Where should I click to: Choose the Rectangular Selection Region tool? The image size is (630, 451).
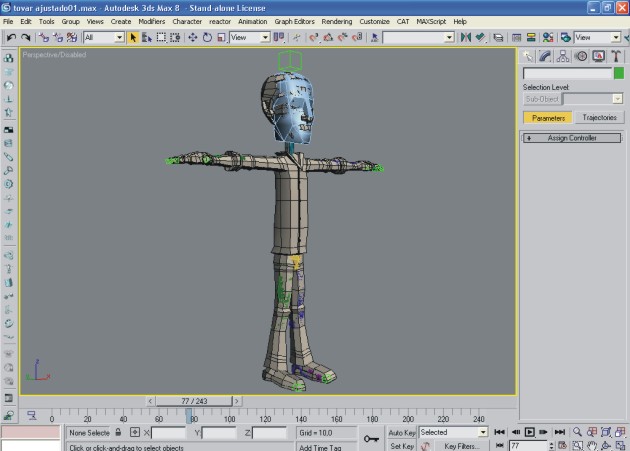point(161,37)
